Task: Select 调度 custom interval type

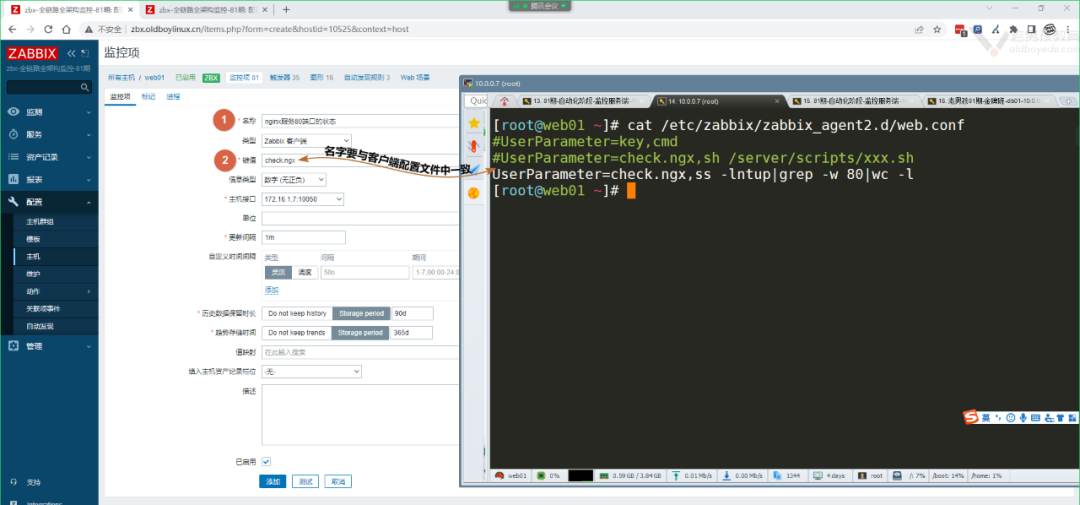Action: (304, 272)
